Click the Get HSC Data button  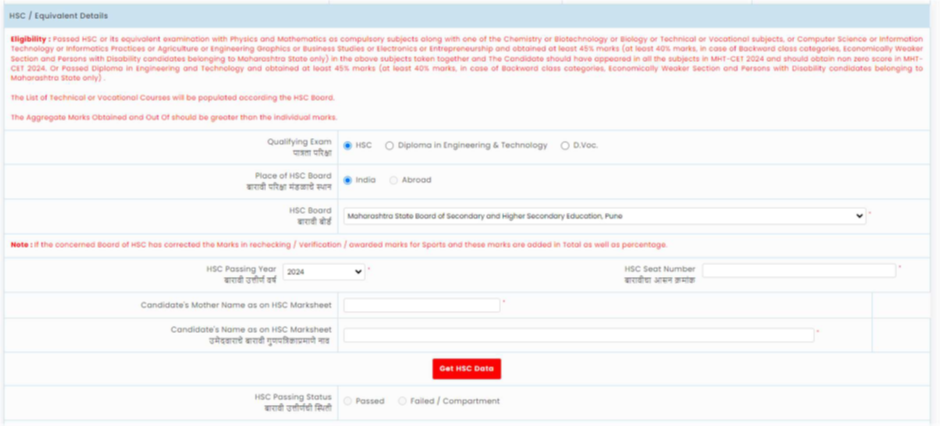point(466,368)
